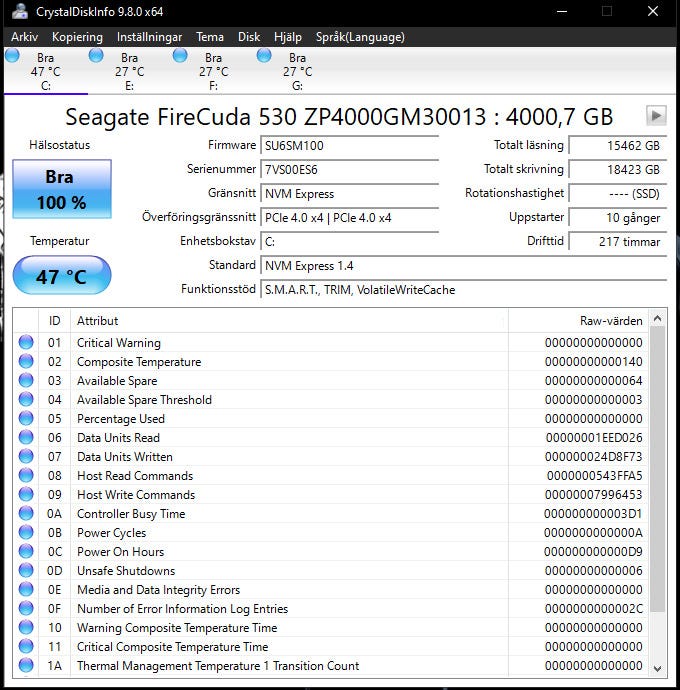Click the Enhetsbokstav field C:
Screen dimensions: 680x690
pos(349,242)
